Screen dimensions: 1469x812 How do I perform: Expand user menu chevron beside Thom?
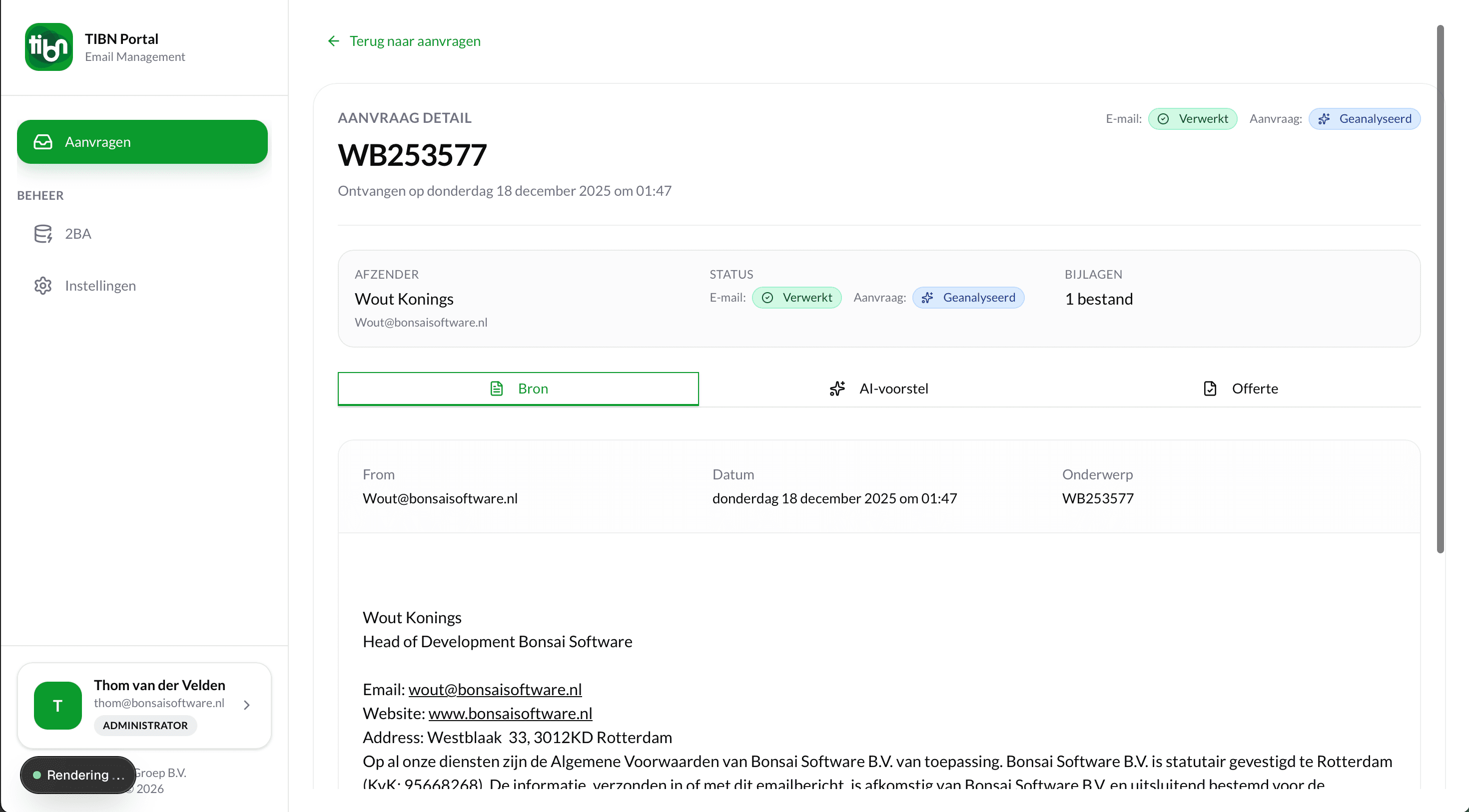[246, 706]
